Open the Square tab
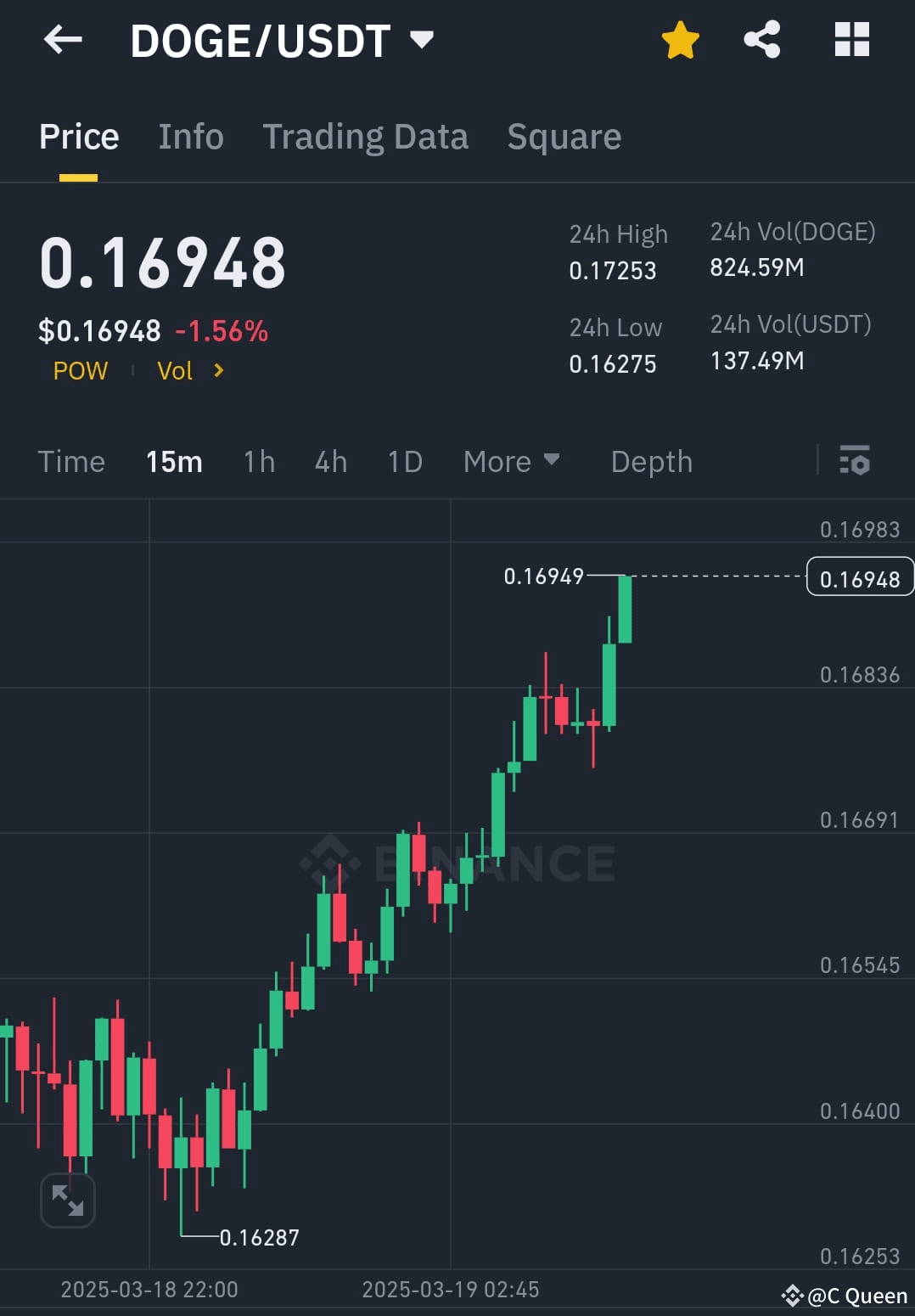The width and height of the screenshot is (915, 1316). 564,137
